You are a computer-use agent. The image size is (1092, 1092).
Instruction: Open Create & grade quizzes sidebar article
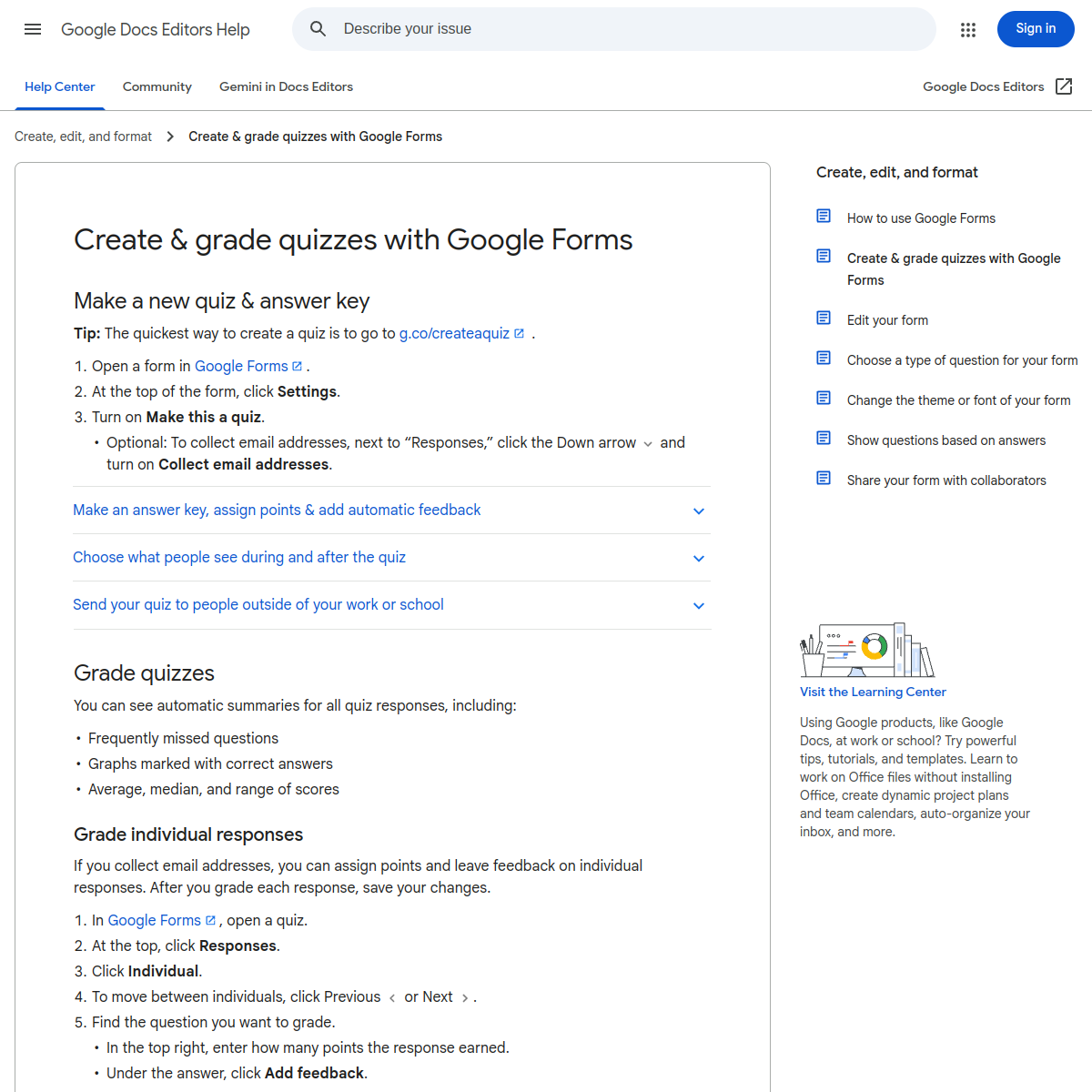click(954, 269)
